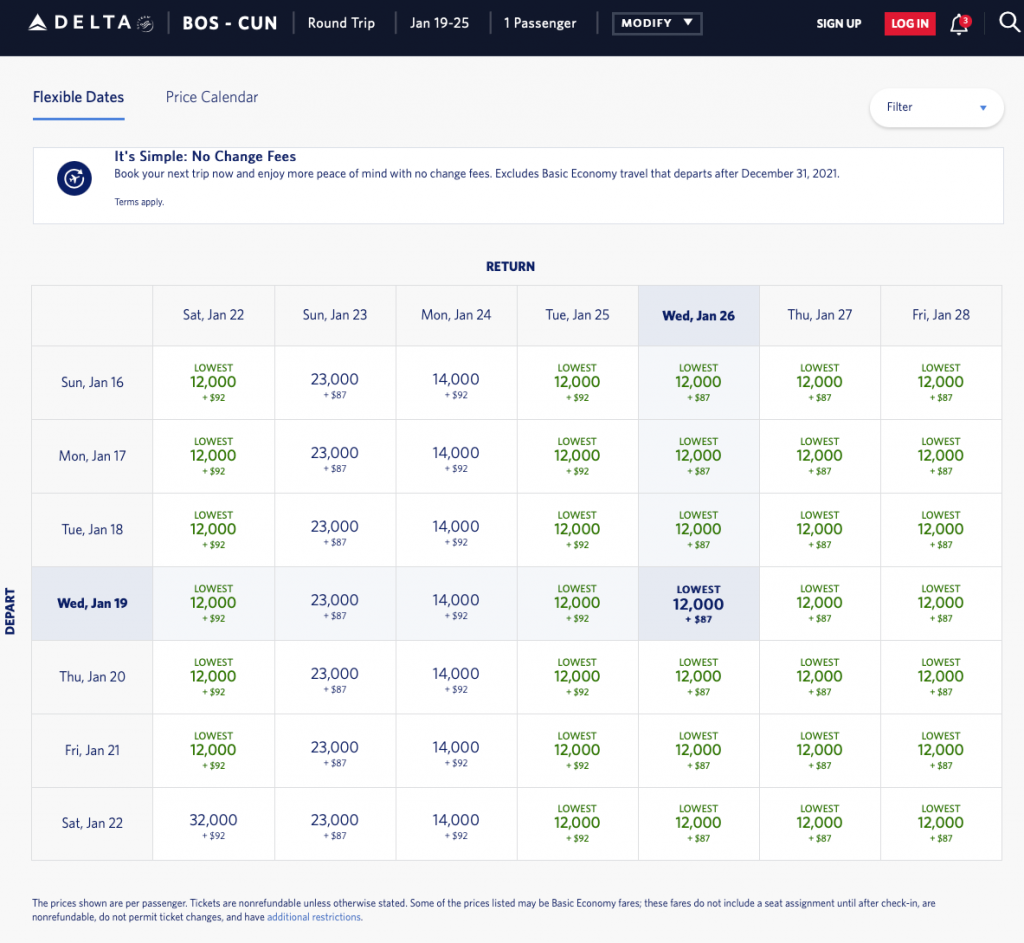The height and width of the screenshot is (943, 1024).
Task: Open the notifications bell icon
Action: [x=959, y=24]
